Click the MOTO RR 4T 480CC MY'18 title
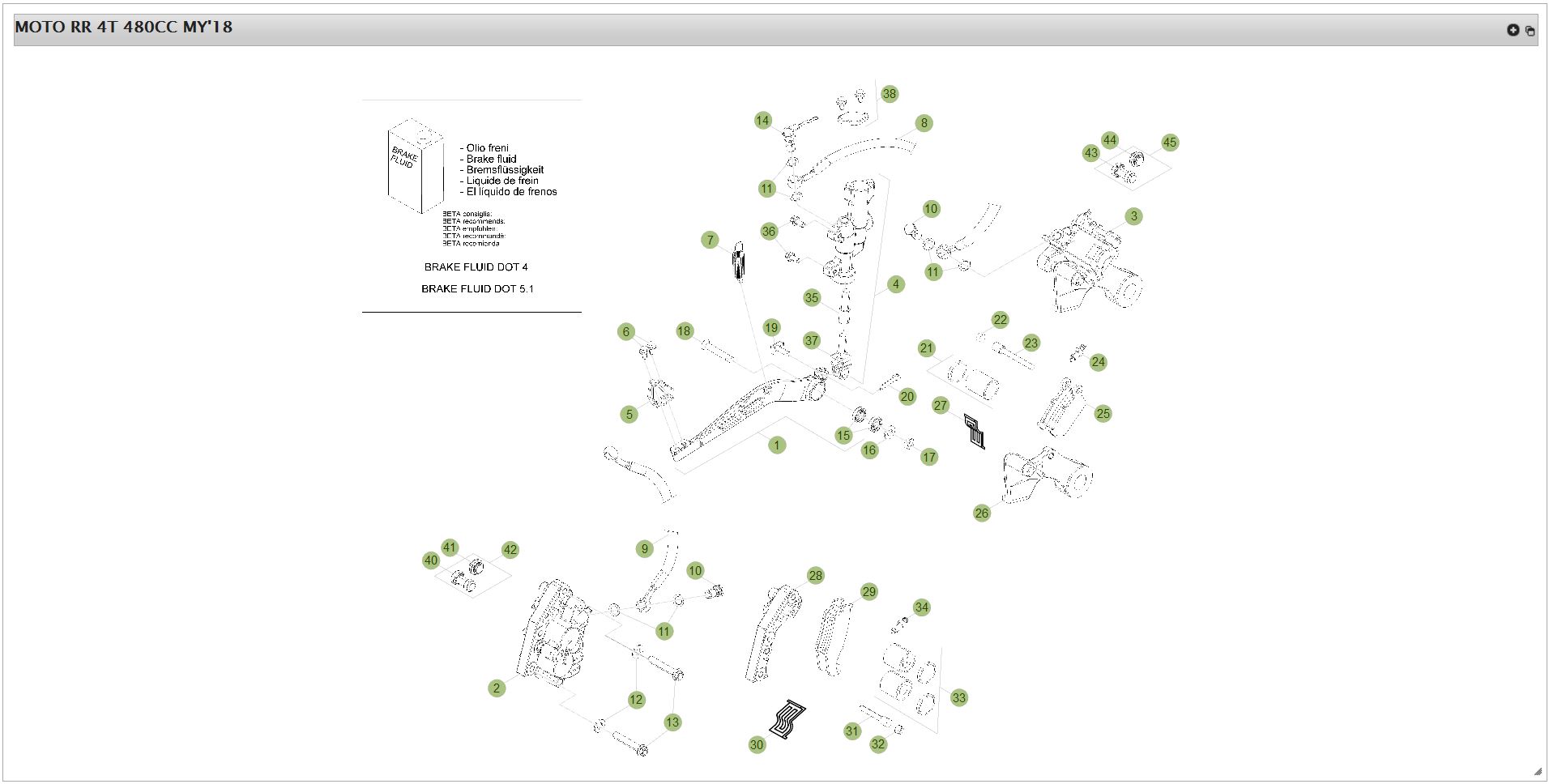Viewport: 1549px width, 784px height. (123, 27)
